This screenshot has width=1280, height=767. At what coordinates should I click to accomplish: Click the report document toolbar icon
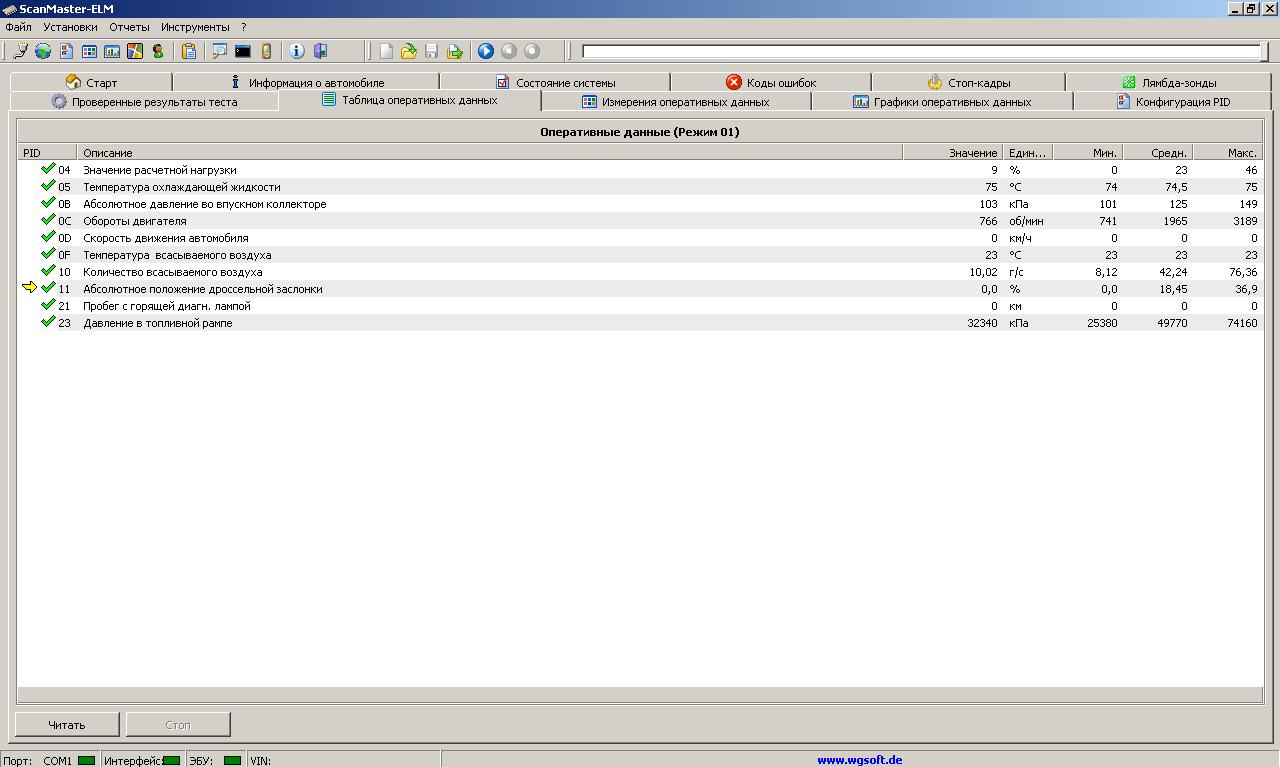pos(66,51)
